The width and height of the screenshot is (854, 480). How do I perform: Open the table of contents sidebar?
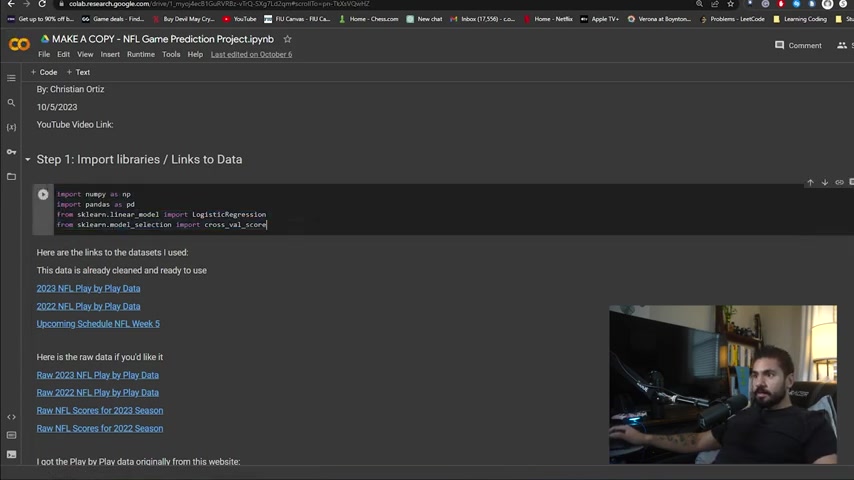(x=11, y=78)
